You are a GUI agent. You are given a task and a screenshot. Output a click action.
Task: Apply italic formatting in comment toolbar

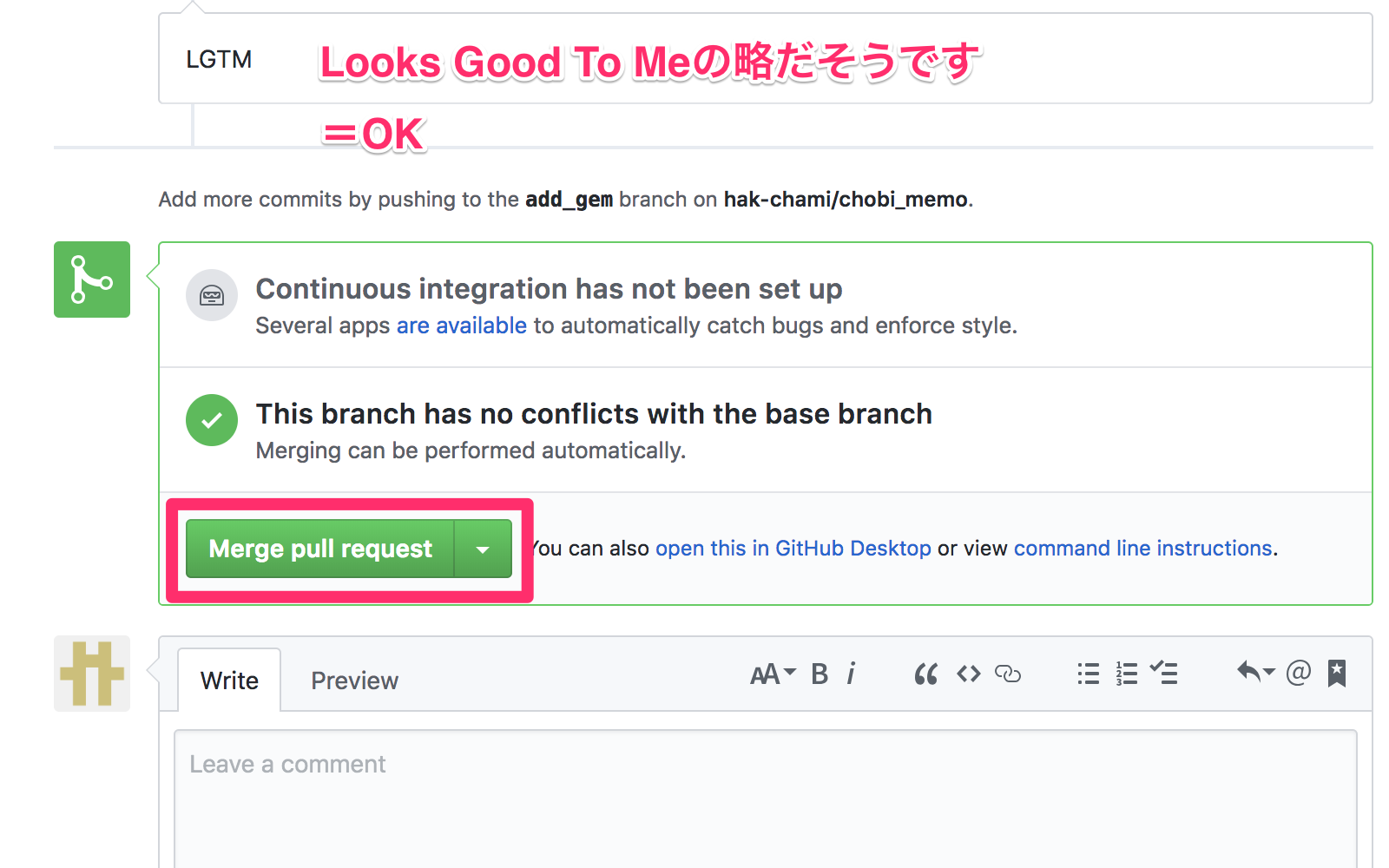pos(852,674)
